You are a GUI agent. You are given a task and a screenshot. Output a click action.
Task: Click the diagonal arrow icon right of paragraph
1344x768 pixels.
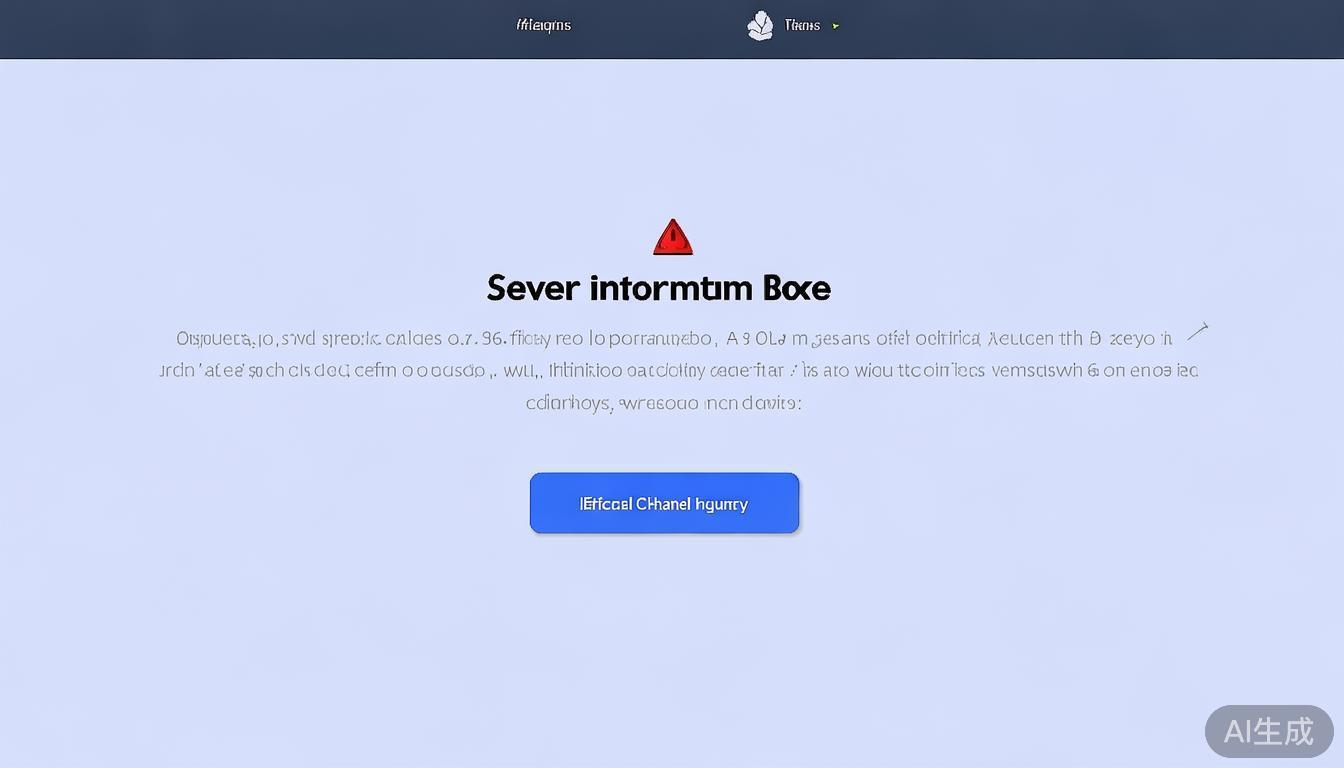pos(1197,332)
